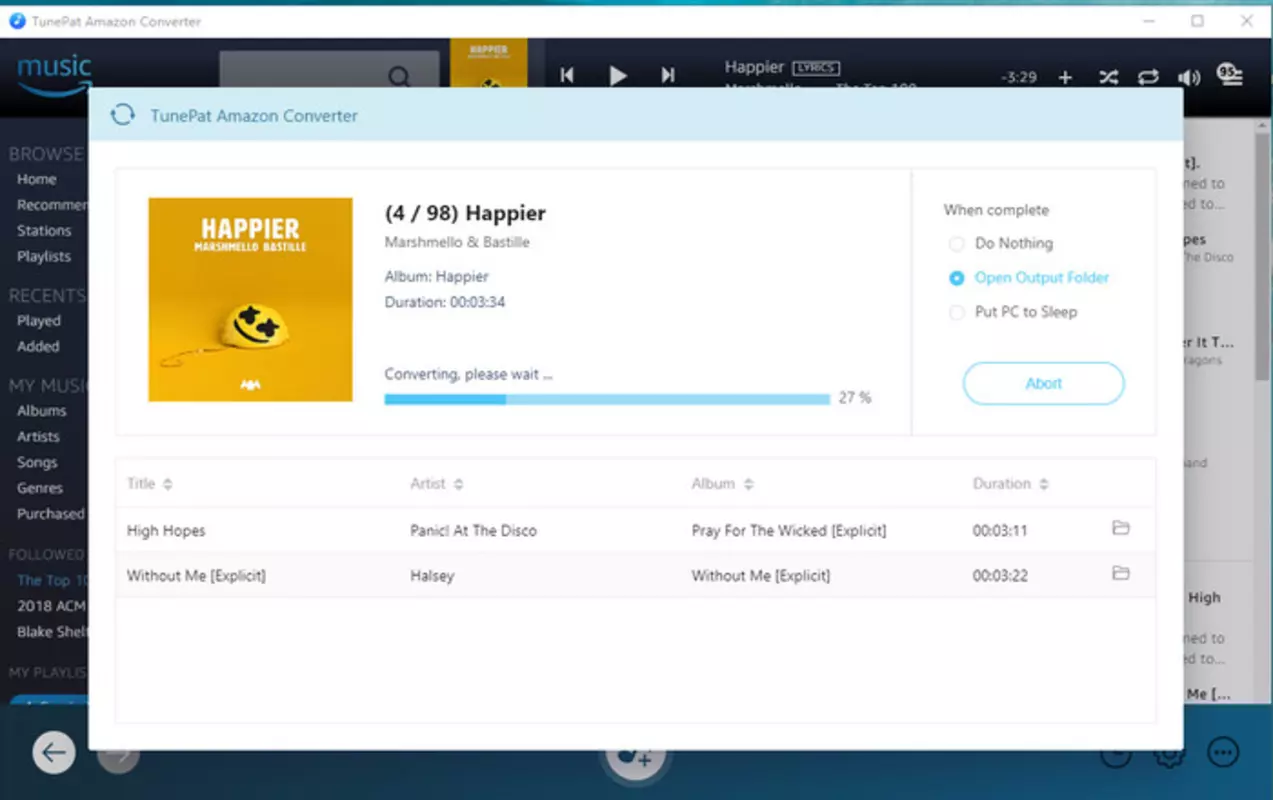Open Artists under My Music

click(x=38, y=437)
